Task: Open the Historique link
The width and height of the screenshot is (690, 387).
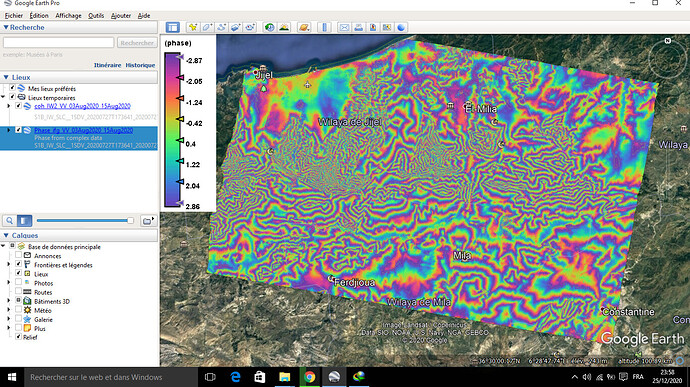Action: point(140,65)
